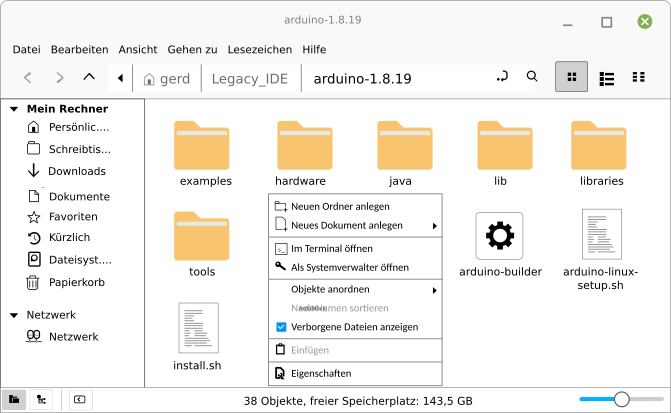Collapse the Mein Rechner section
The height and width of the screenshot is (413, 671).
click(13, 109)
